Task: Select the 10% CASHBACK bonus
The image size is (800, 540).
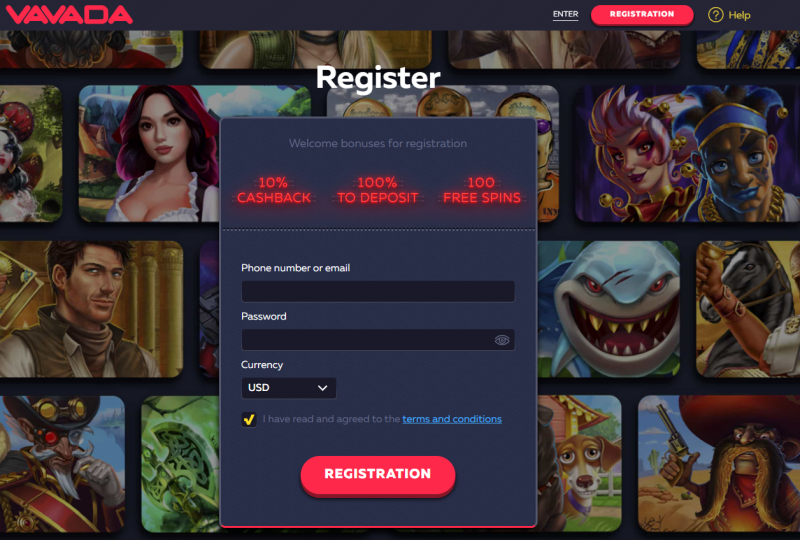Action: 273,190
